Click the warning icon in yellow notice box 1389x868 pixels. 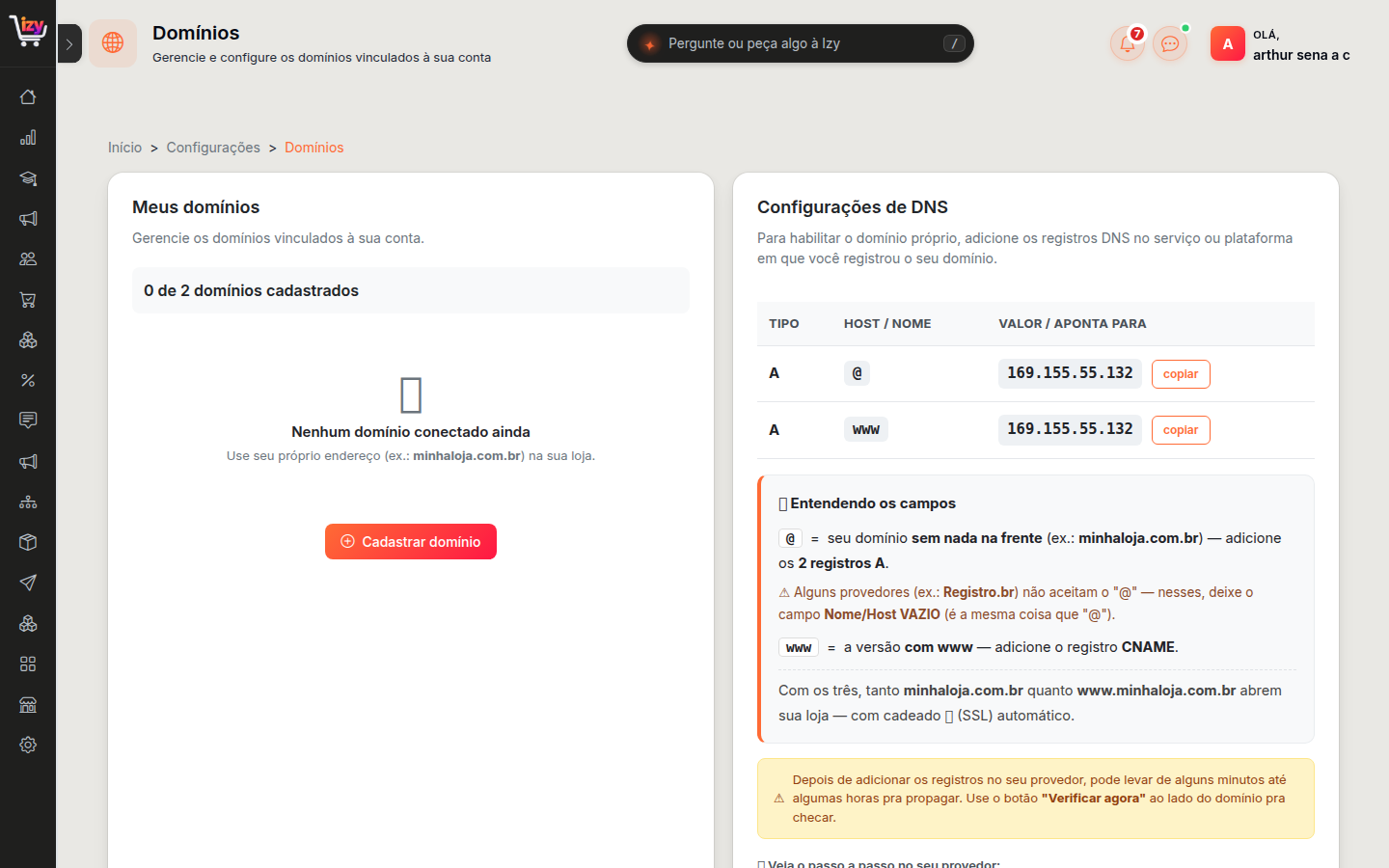779,799
